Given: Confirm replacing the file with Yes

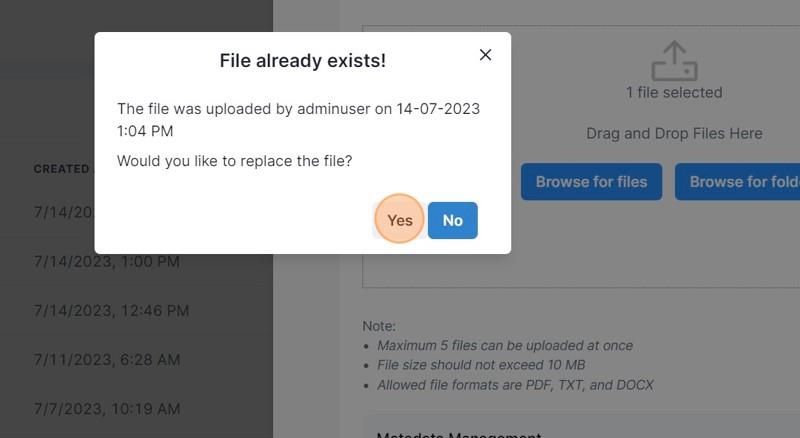Looking at the screenshot, I should [399, 220].
